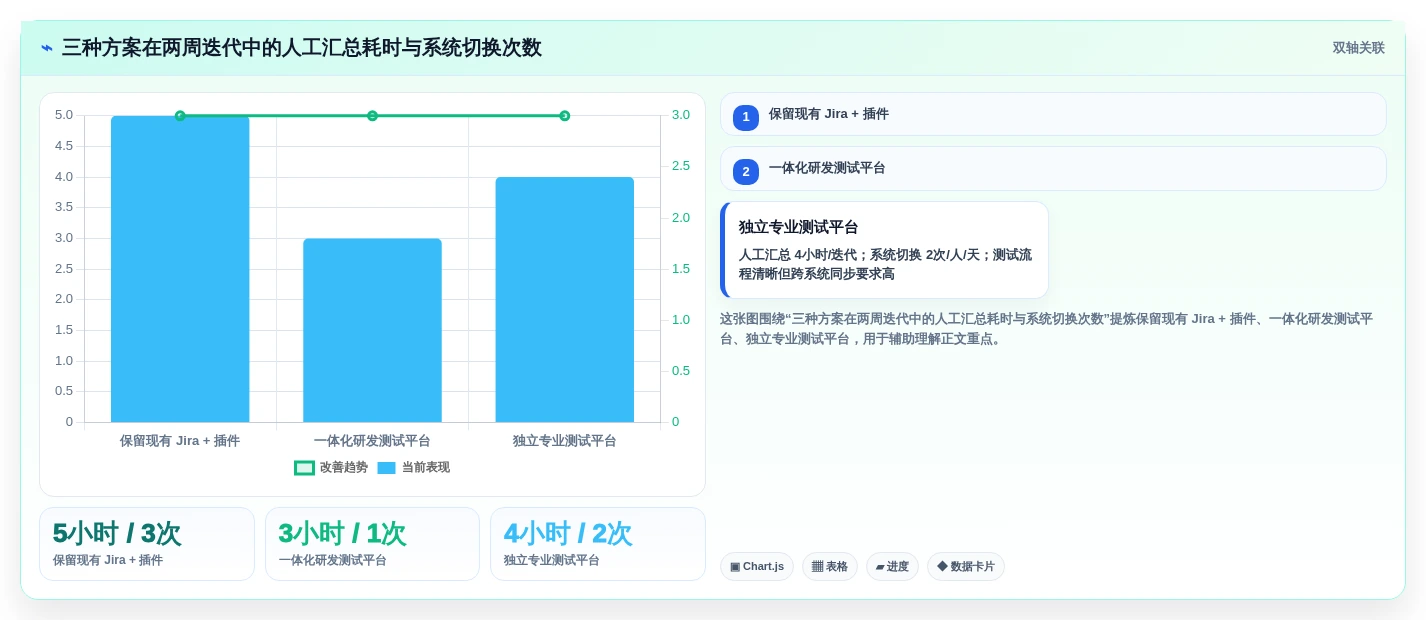Click the lightning icon beside the title
The image size is (1426, 620).
(47, 48)
